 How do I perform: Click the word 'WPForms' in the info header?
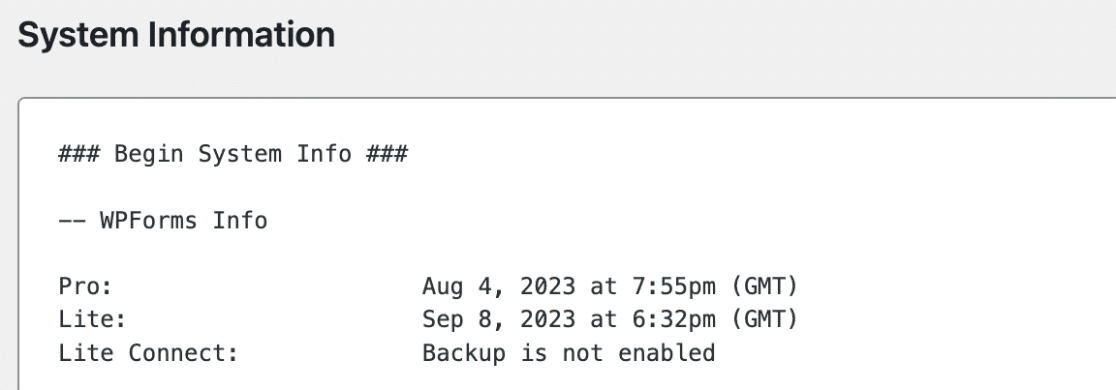pos(148,220)
